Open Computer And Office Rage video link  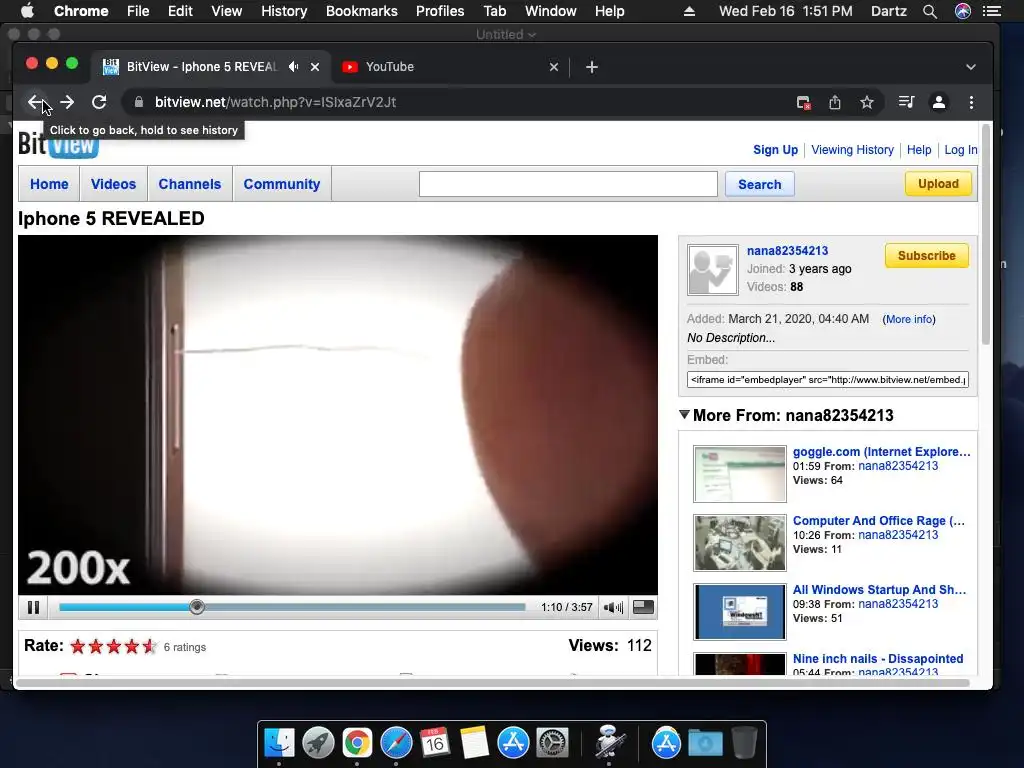878,520
